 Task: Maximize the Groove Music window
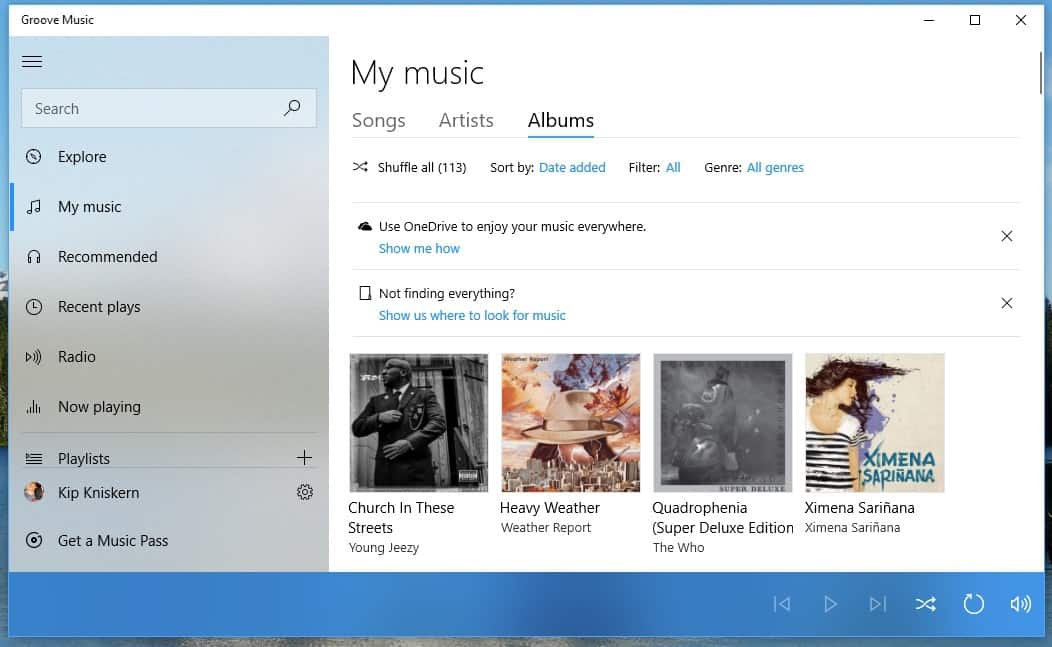(x=975, y=20)
